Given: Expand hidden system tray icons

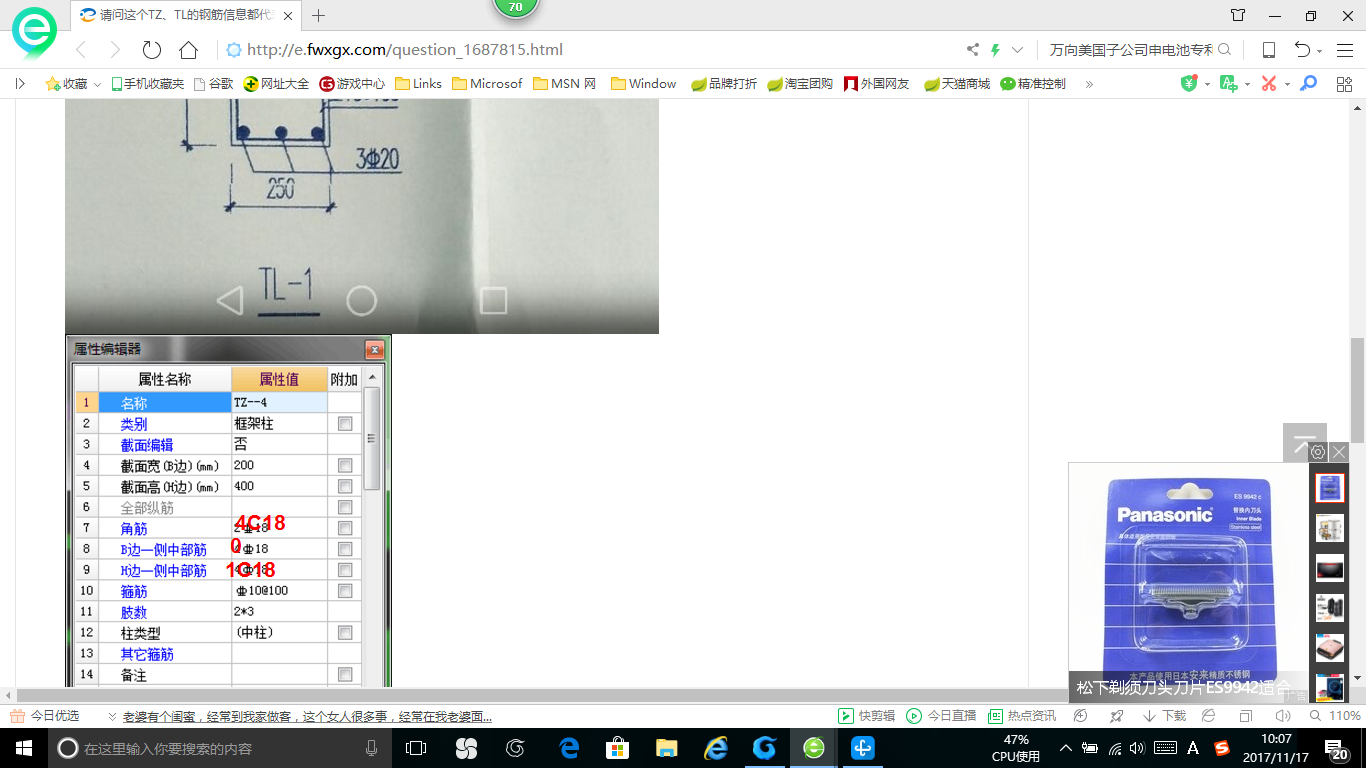Looking at the screenshot, I should pos(1066,748).
